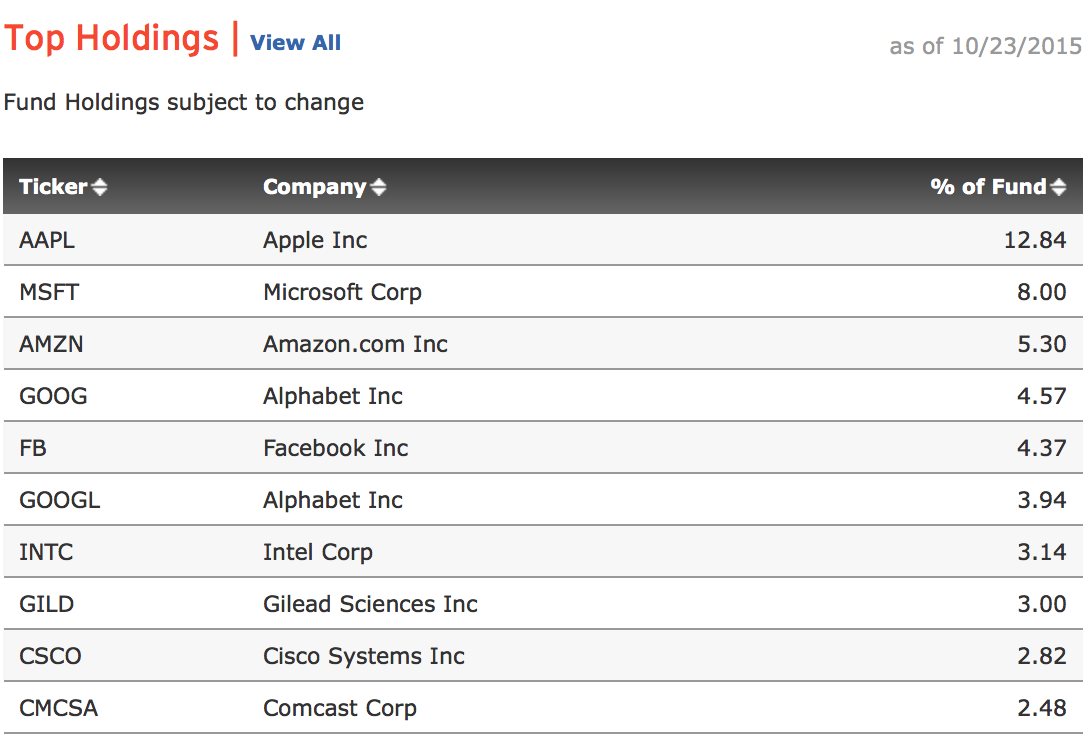
Task: Select the Facebook Inc row
Action: tap(335, 448)
